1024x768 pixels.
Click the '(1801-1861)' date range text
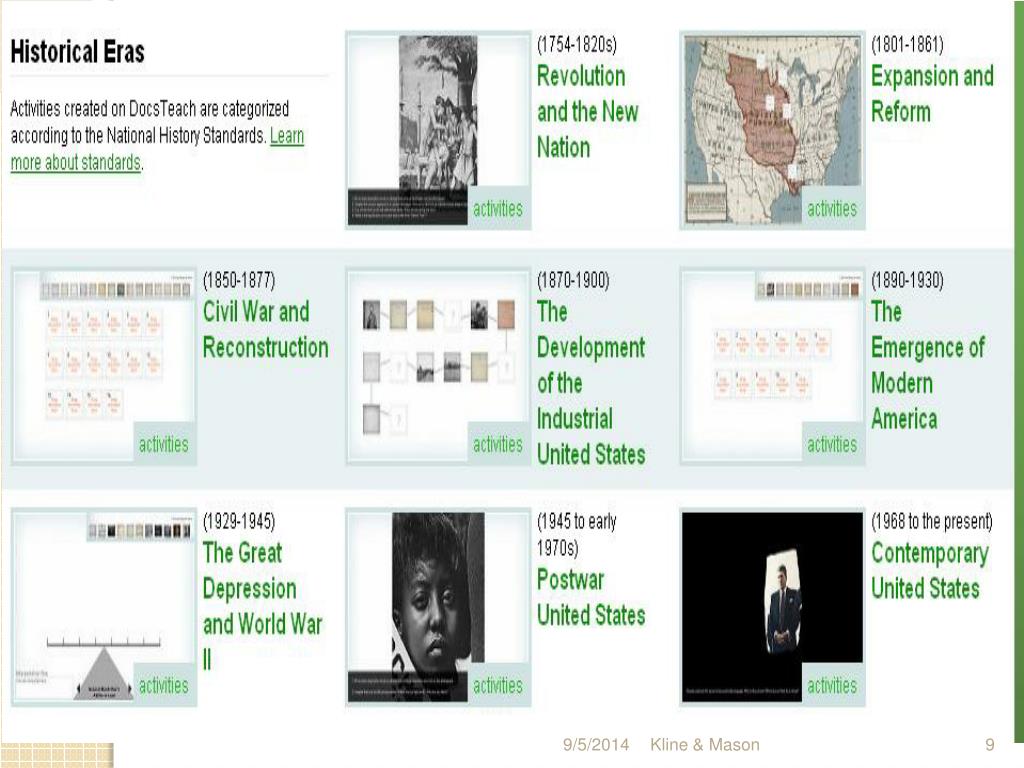click(x=907, y=44)
